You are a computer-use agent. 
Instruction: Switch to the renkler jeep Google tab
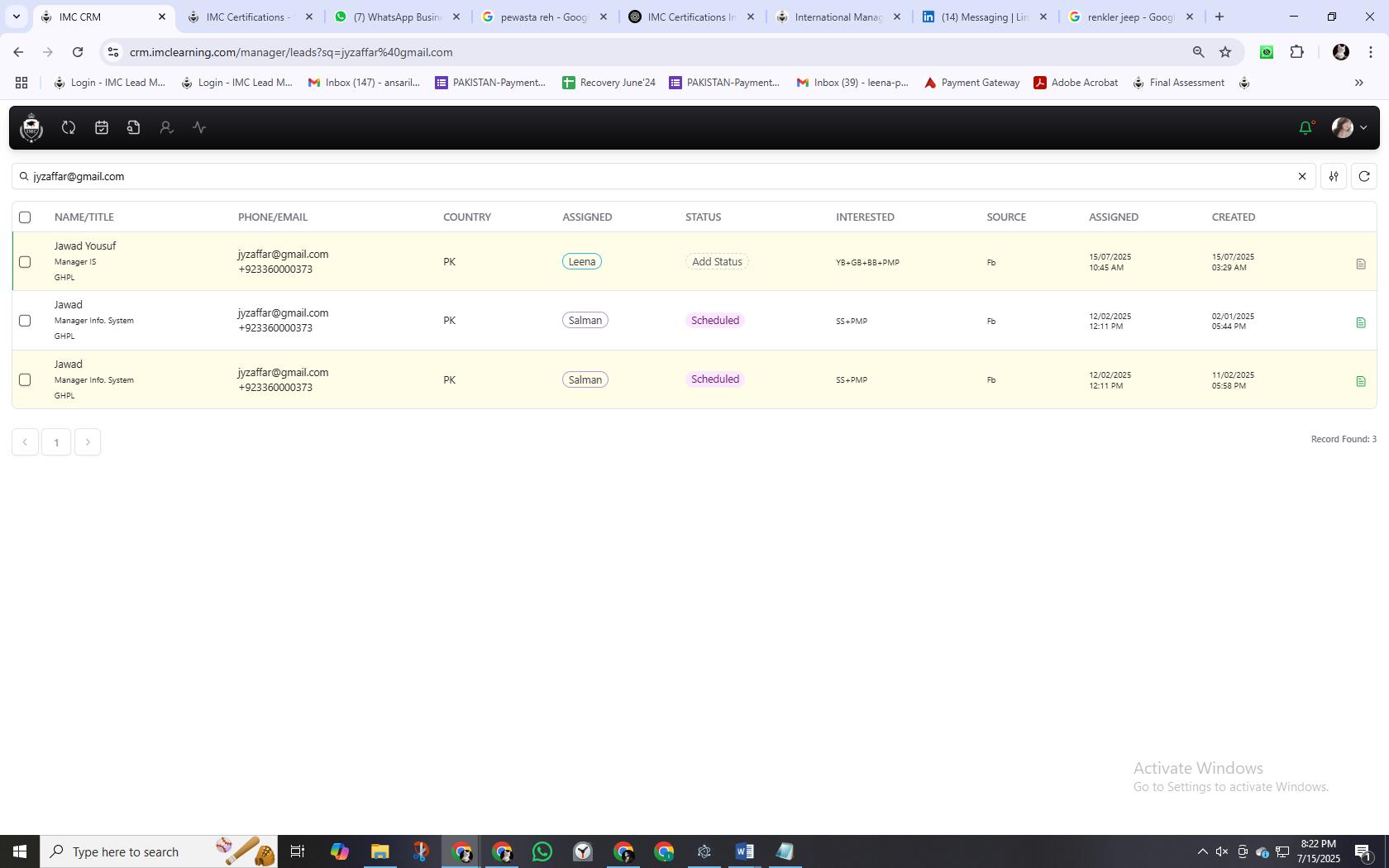pos(1131,17)
